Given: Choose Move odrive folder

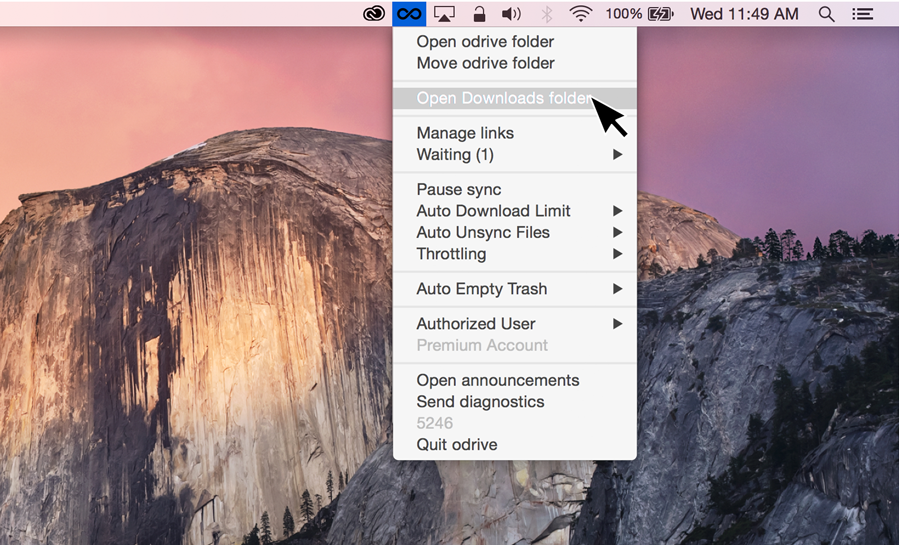Looking at the screenshot, I should (x=515, y=63).
